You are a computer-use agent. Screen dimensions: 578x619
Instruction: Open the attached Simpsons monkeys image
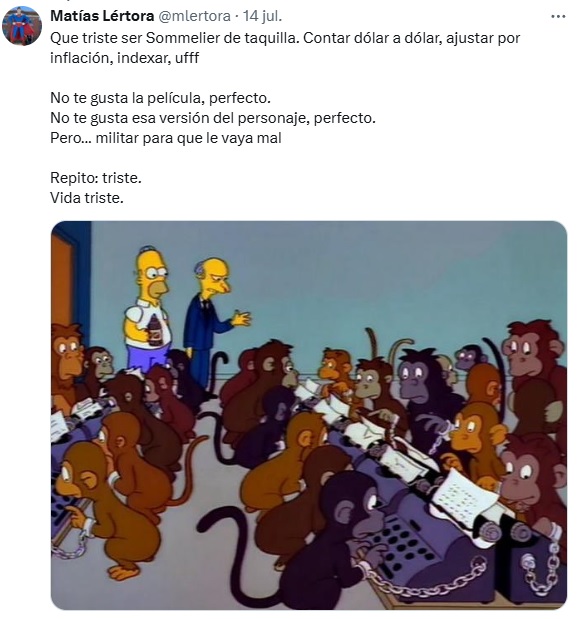309,415
